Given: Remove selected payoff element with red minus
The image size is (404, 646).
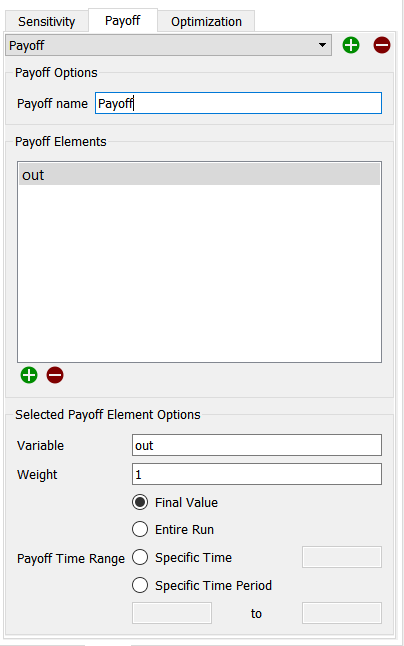Looking at the screenshot, I should tap(55, 375).
